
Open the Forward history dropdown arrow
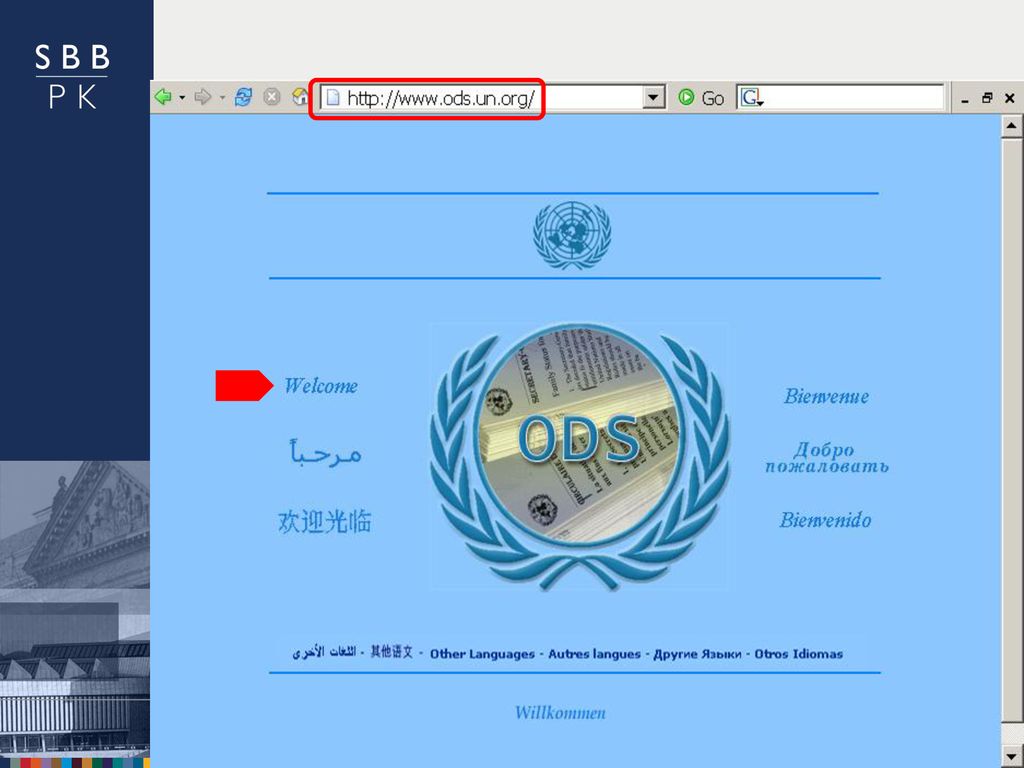pos(222,98)
